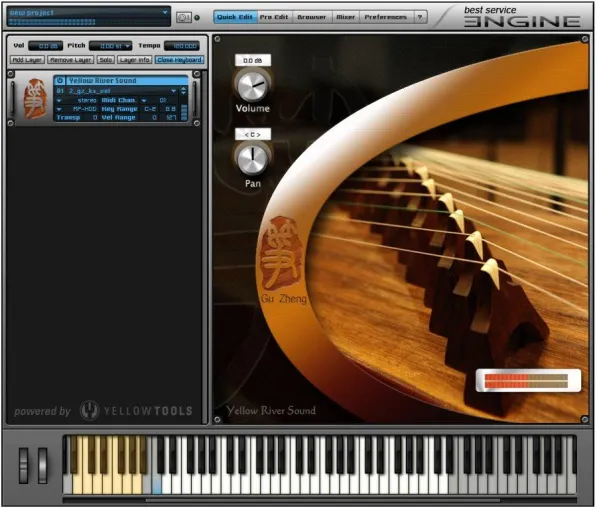Image resolution: width=597 pixels, height=508 pixels.
Task: Switch to the Pro Edit tab
Action: pyautogui.click(x=274, y=17)
